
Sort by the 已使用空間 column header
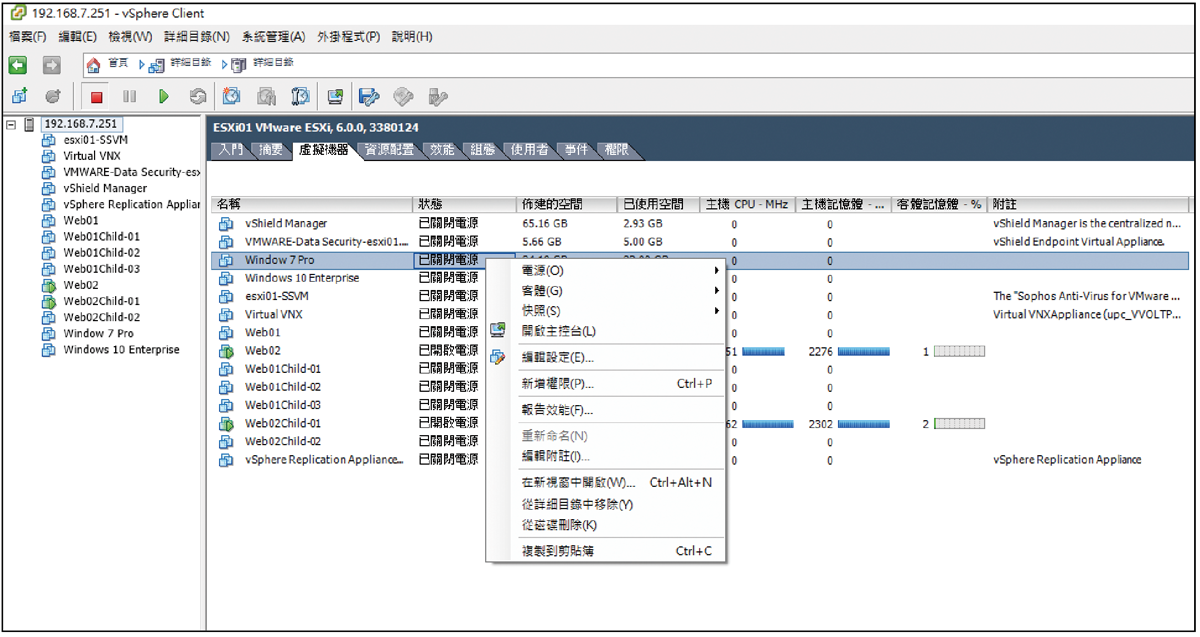(x=659, y=204)
